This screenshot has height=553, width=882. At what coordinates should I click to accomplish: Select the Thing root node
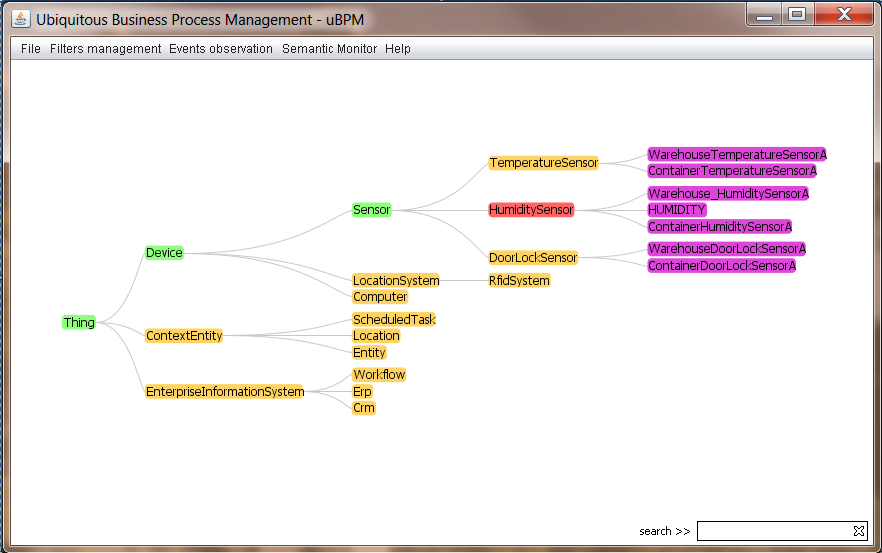[x=79, y=322]
